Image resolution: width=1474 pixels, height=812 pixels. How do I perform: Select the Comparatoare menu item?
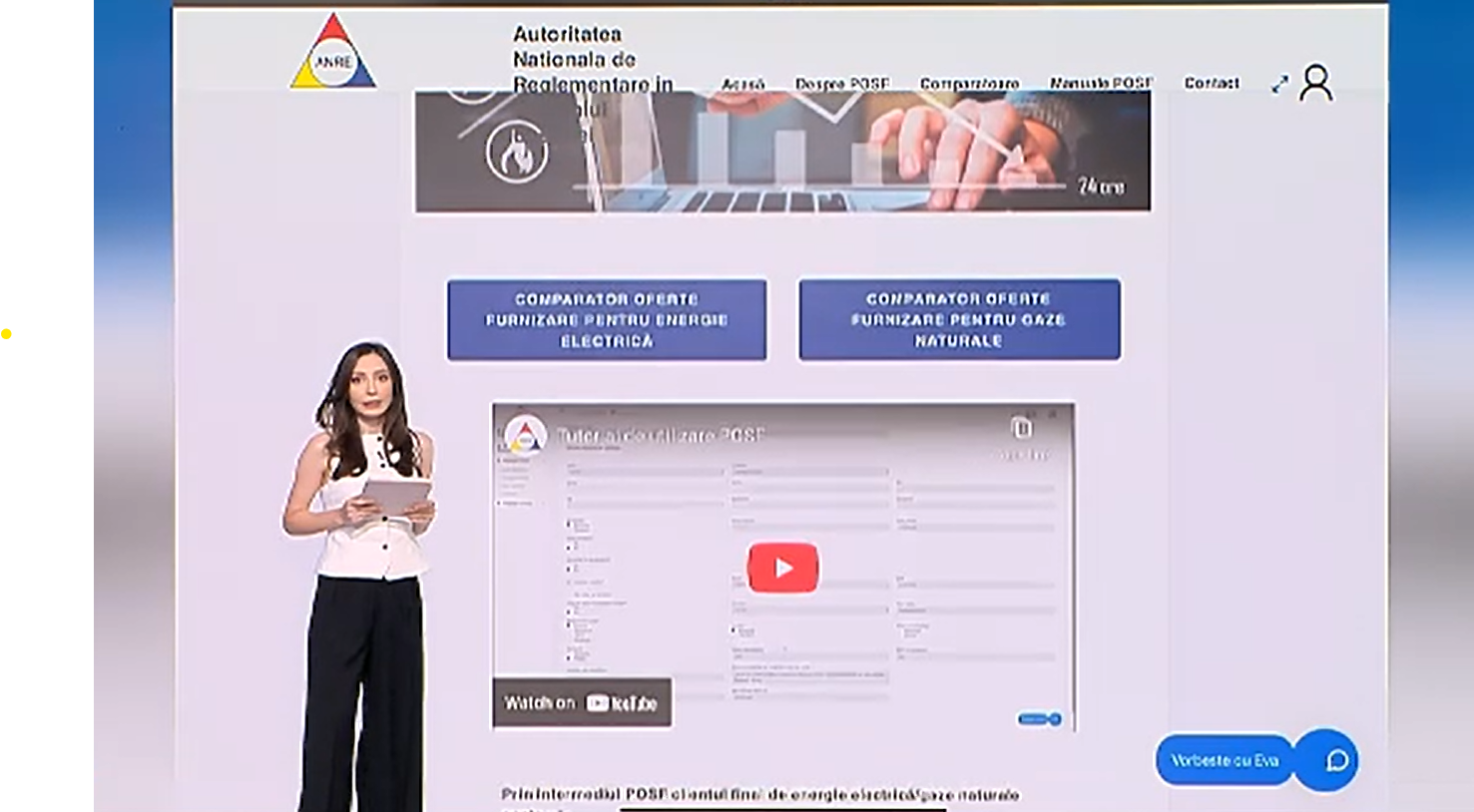click(969, 84)
